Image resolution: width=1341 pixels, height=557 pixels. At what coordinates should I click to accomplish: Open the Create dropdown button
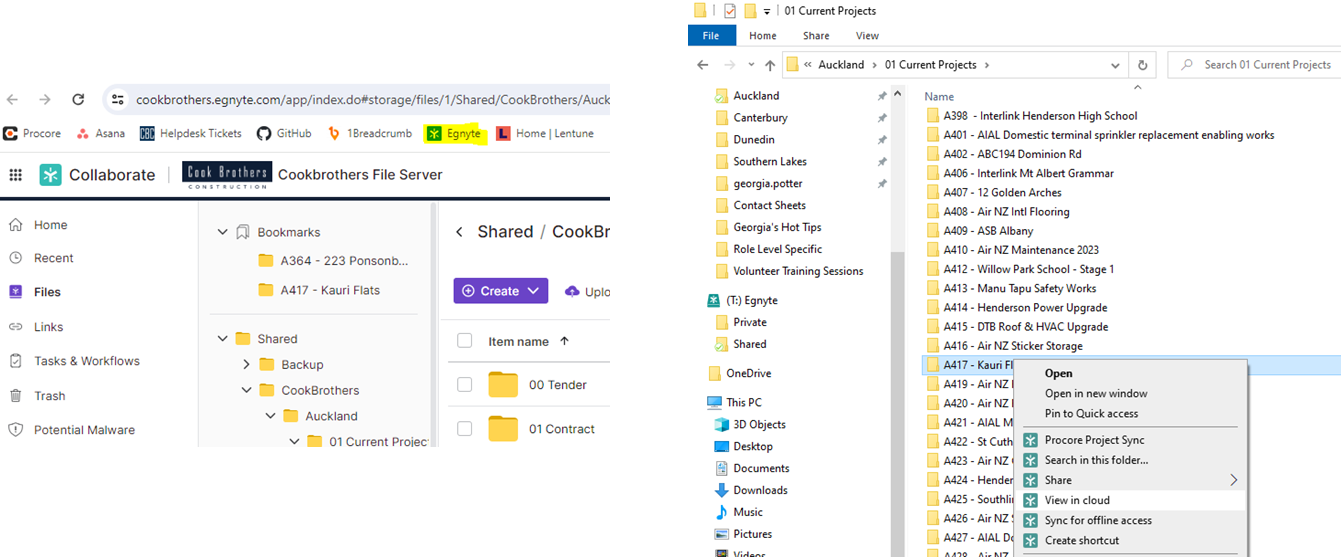(501, 291)
